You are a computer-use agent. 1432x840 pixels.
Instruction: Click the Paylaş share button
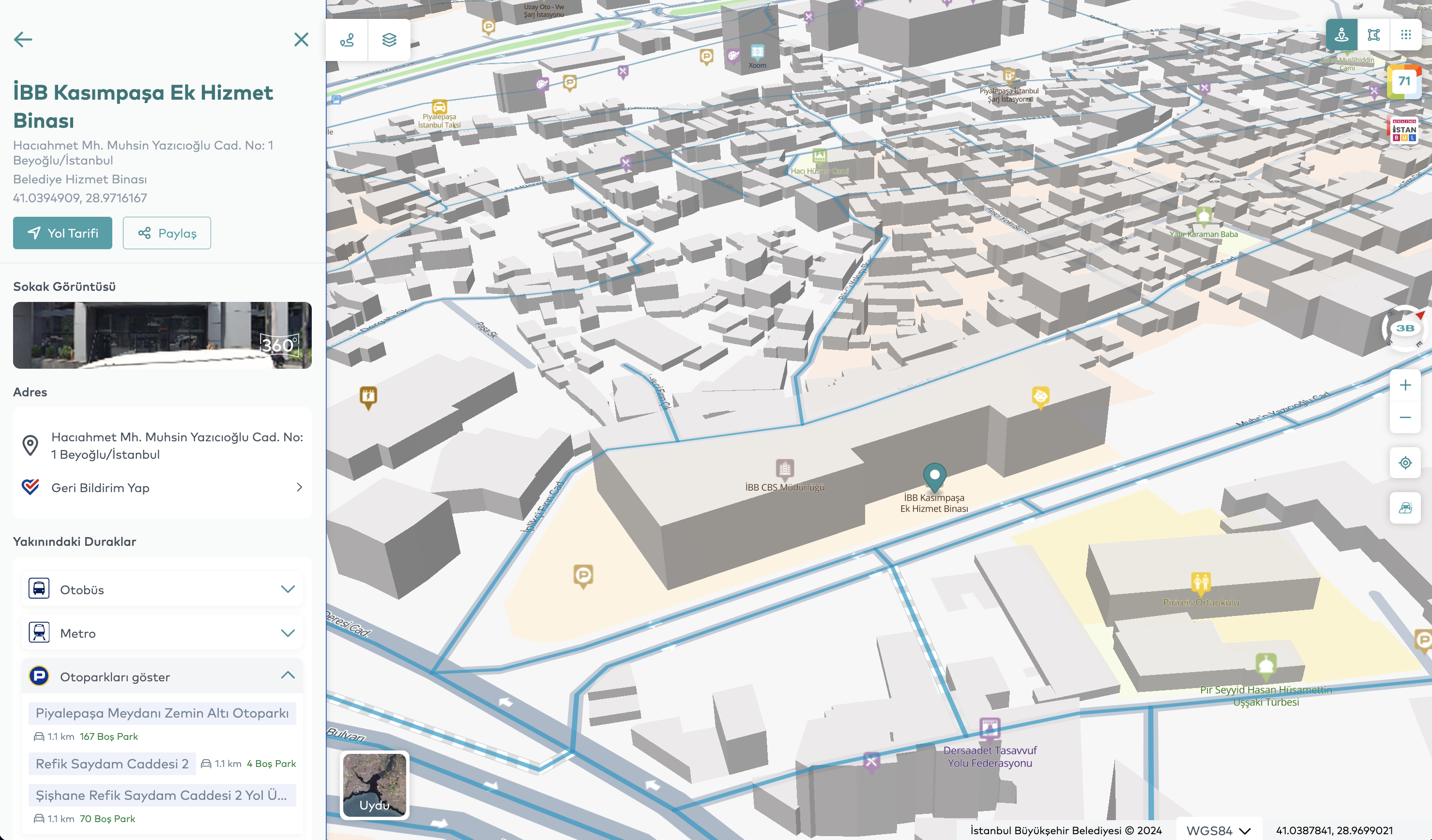point(167,233)
